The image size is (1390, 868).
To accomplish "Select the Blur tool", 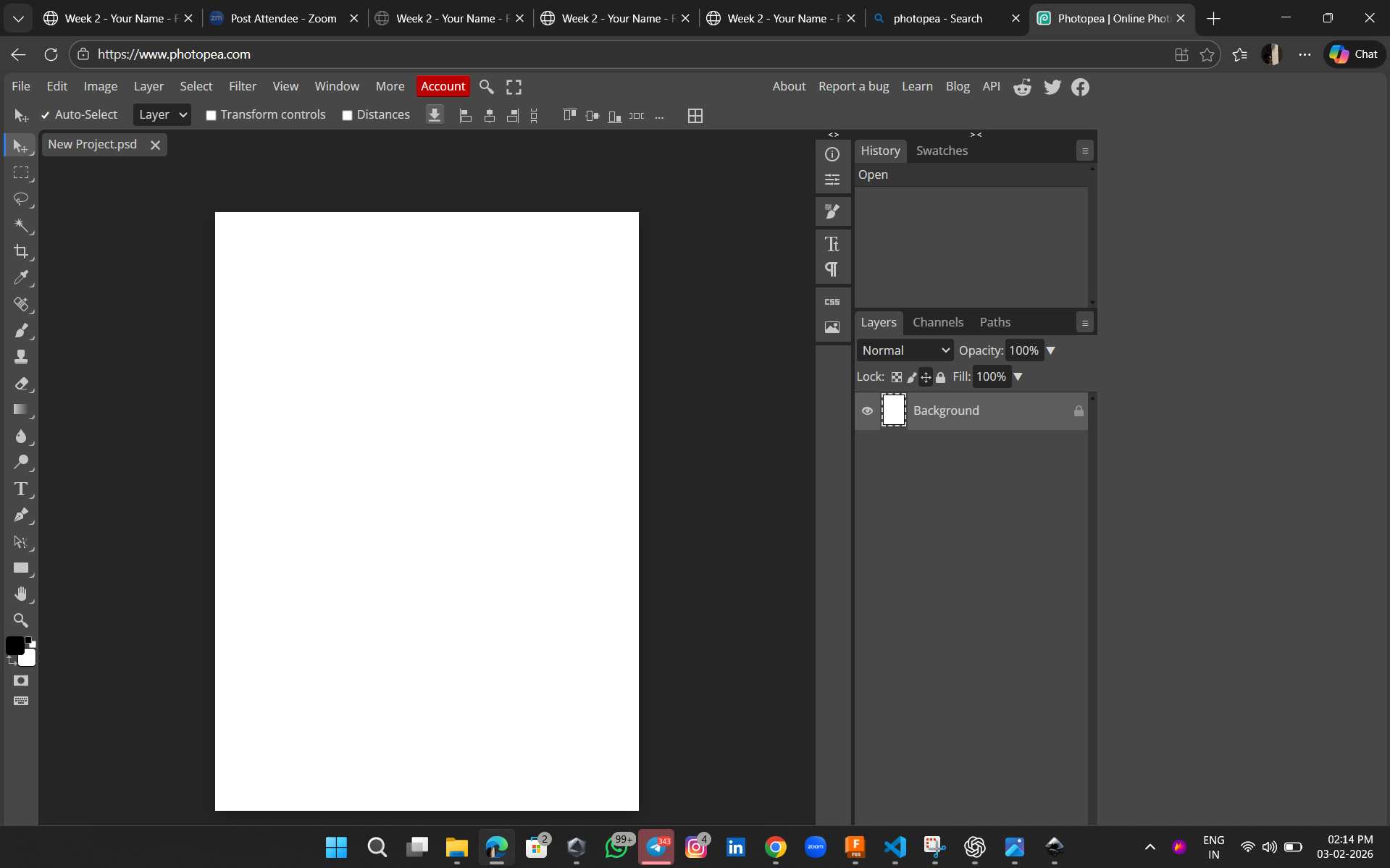I will (20, 436).
